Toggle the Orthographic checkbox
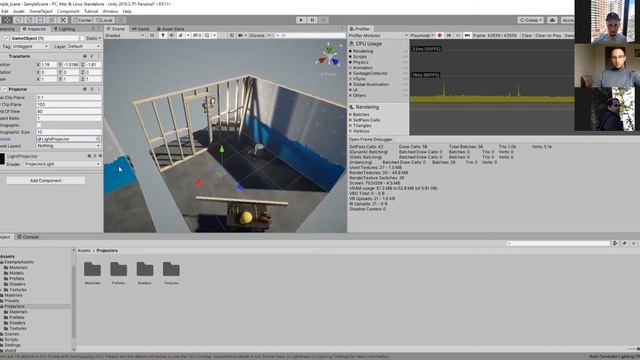Image resolution: width=640 pixels, height=360 pixels. (x=39, y=125)
